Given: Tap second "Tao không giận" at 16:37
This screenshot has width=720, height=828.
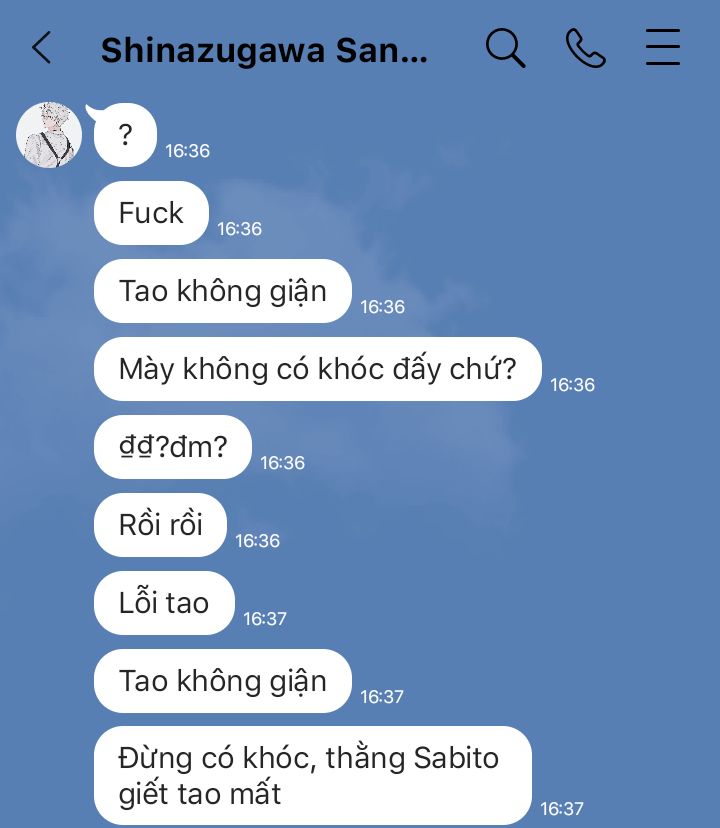Looking at the screenshot, I should 222,681.
